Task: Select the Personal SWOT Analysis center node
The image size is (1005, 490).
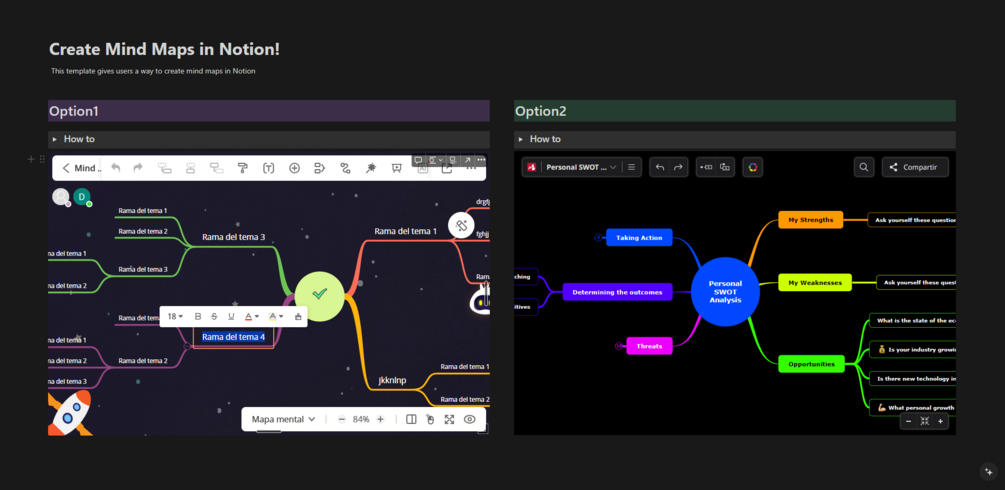Action: [726, 292]
